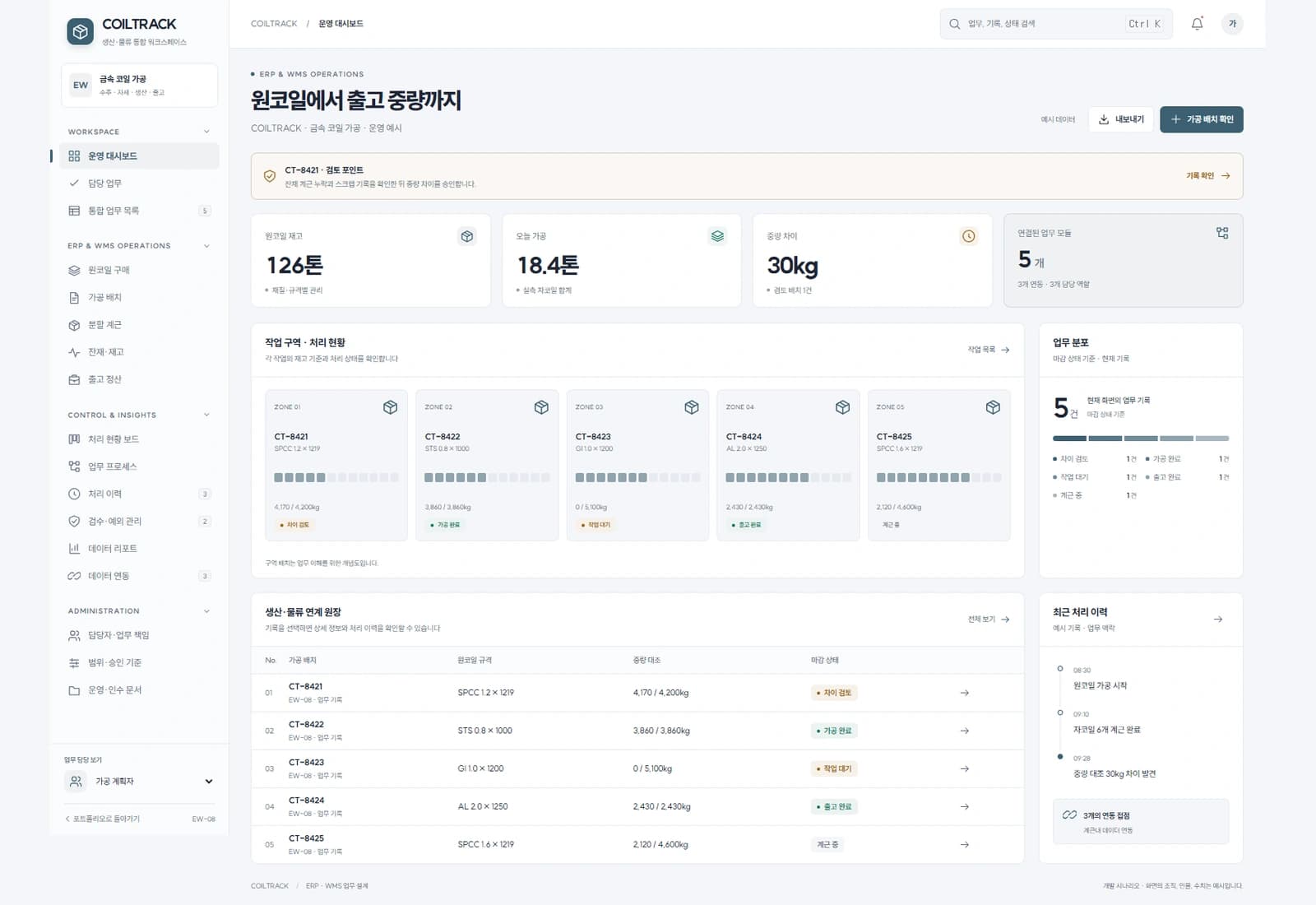1316x905 pixels.
Task: Open the 가공 계획자 role dropdown
Action: pos(140,782)
